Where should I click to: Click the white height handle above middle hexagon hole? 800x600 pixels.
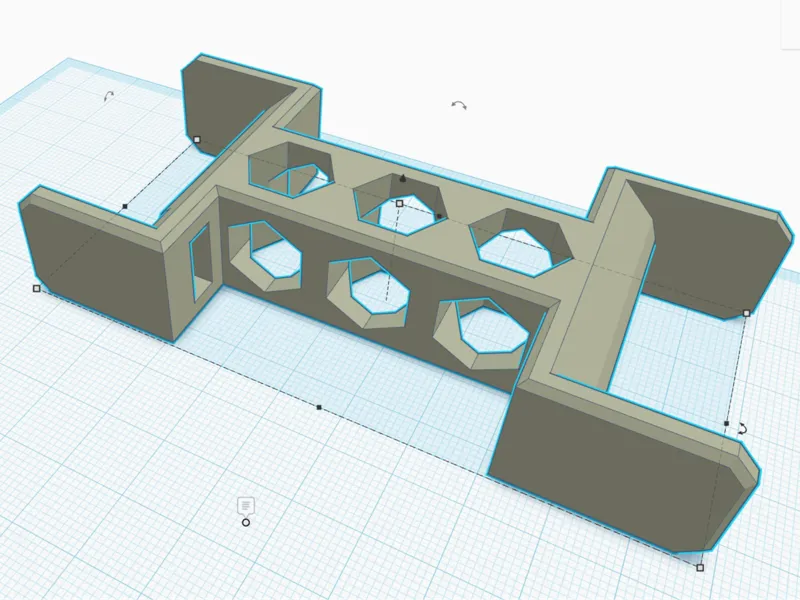[x=399, y=204]
